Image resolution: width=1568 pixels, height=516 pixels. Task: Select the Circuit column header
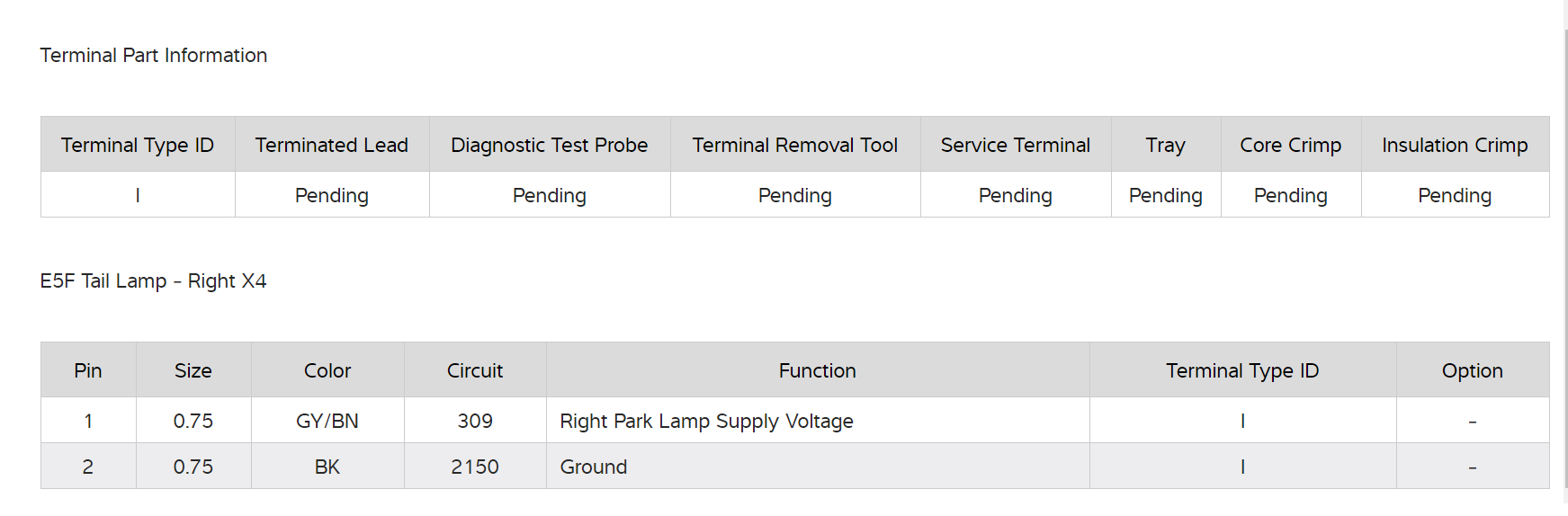click(x=475, y=370)
